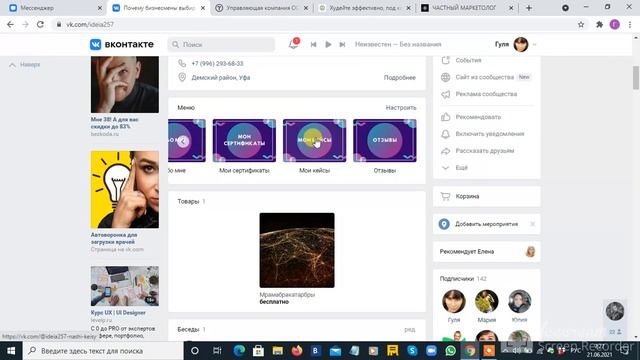Open the product image under Товары
This screenshot has width=640, height=360.
[297, 250]
